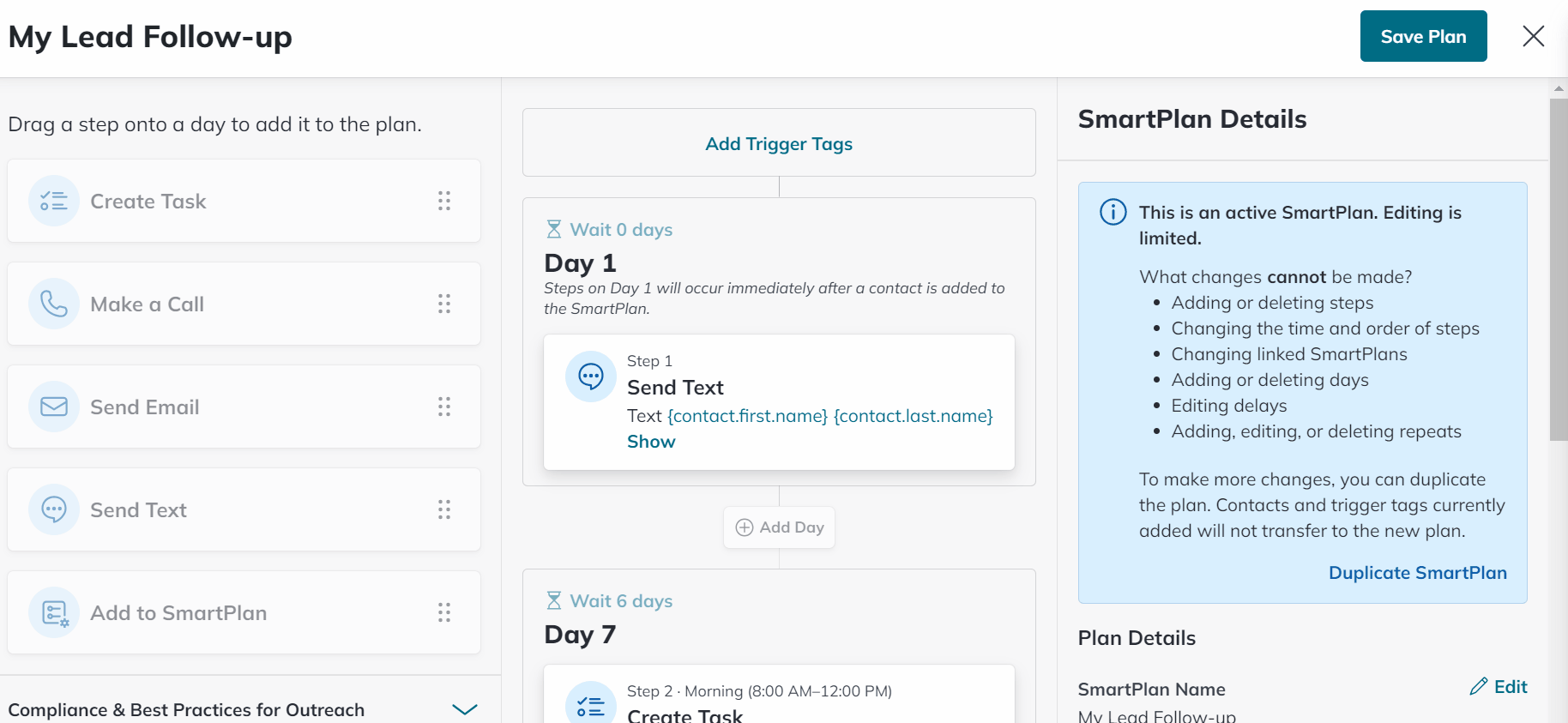Viewport: 1568px width, 723px height.
Task: Click the drag handle on Send Email
Action: click(x=444, y=407)
